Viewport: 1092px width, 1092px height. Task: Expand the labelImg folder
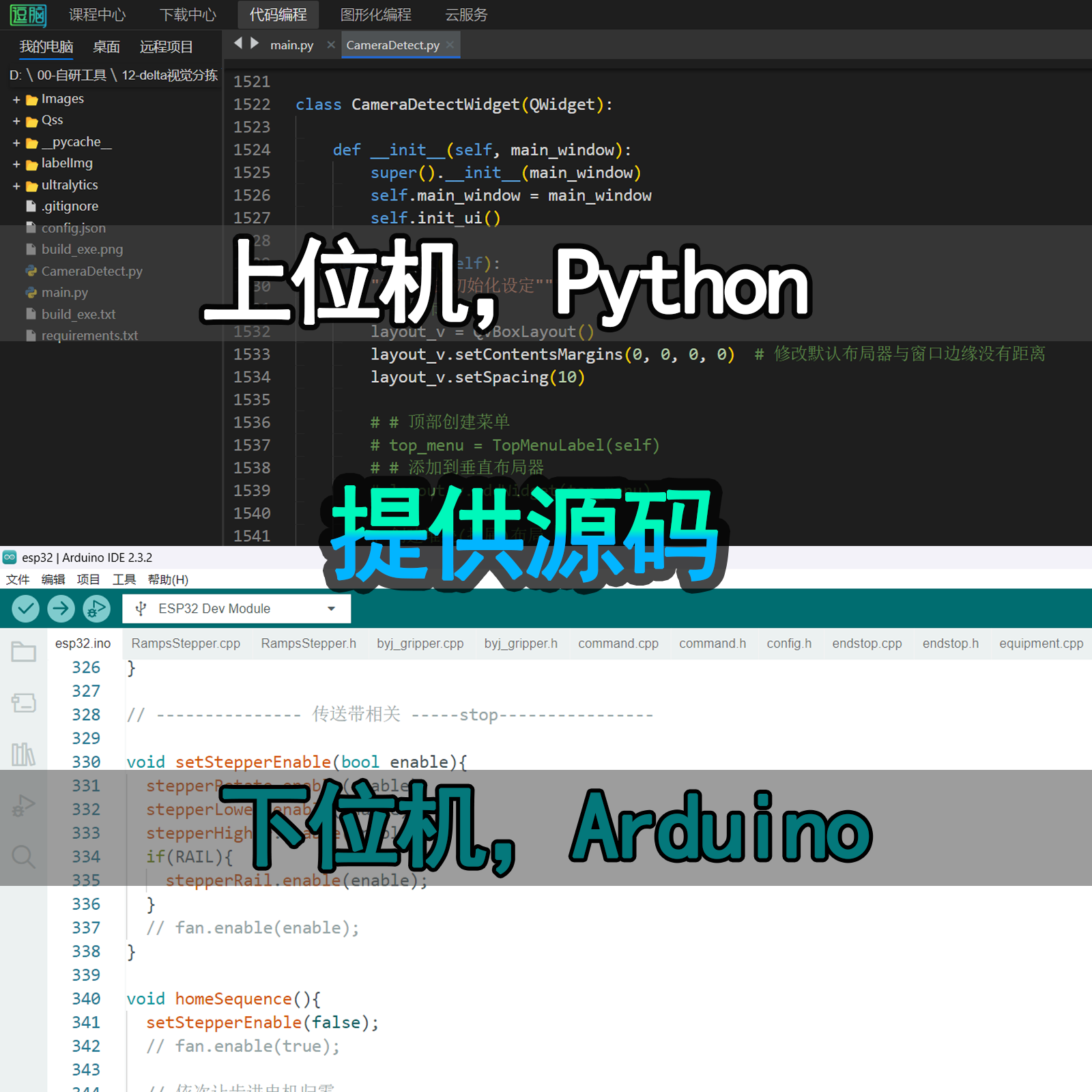pyautogui.click(x=16, y=164)
